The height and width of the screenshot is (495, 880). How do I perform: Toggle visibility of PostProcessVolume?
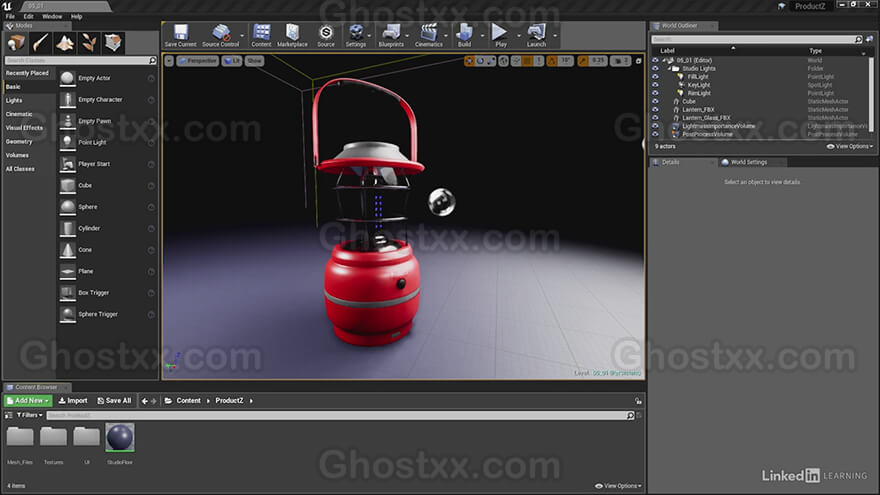(x=655, y=134)
